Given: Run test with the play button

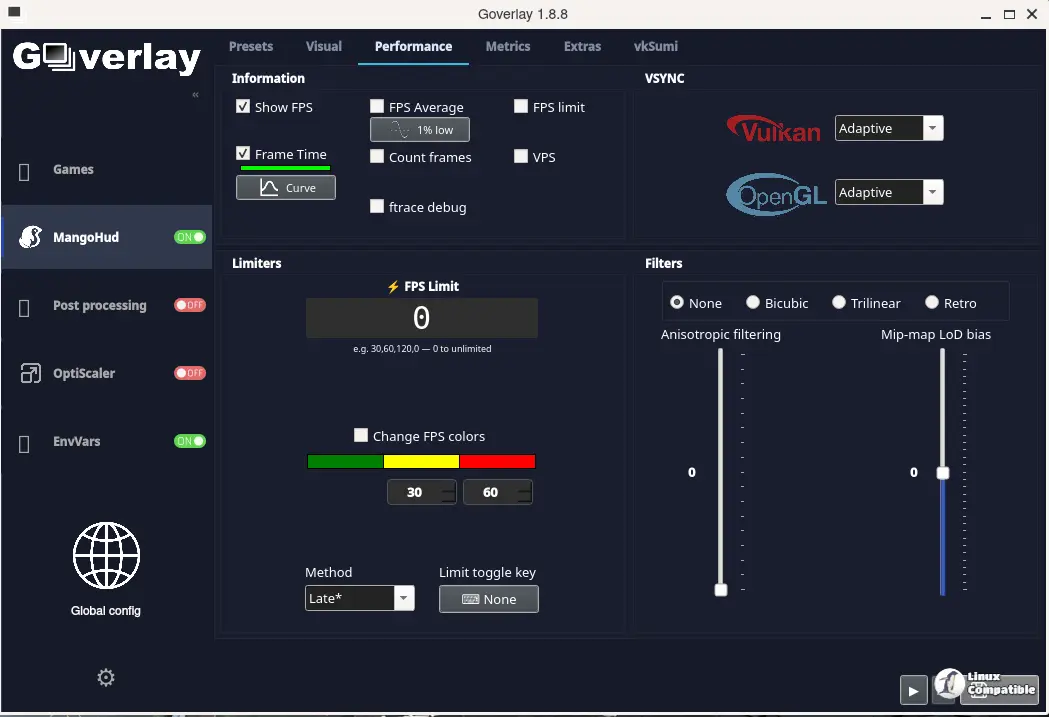Looking at the screenshot, I should pyautogui.click(x=913, y=690).
